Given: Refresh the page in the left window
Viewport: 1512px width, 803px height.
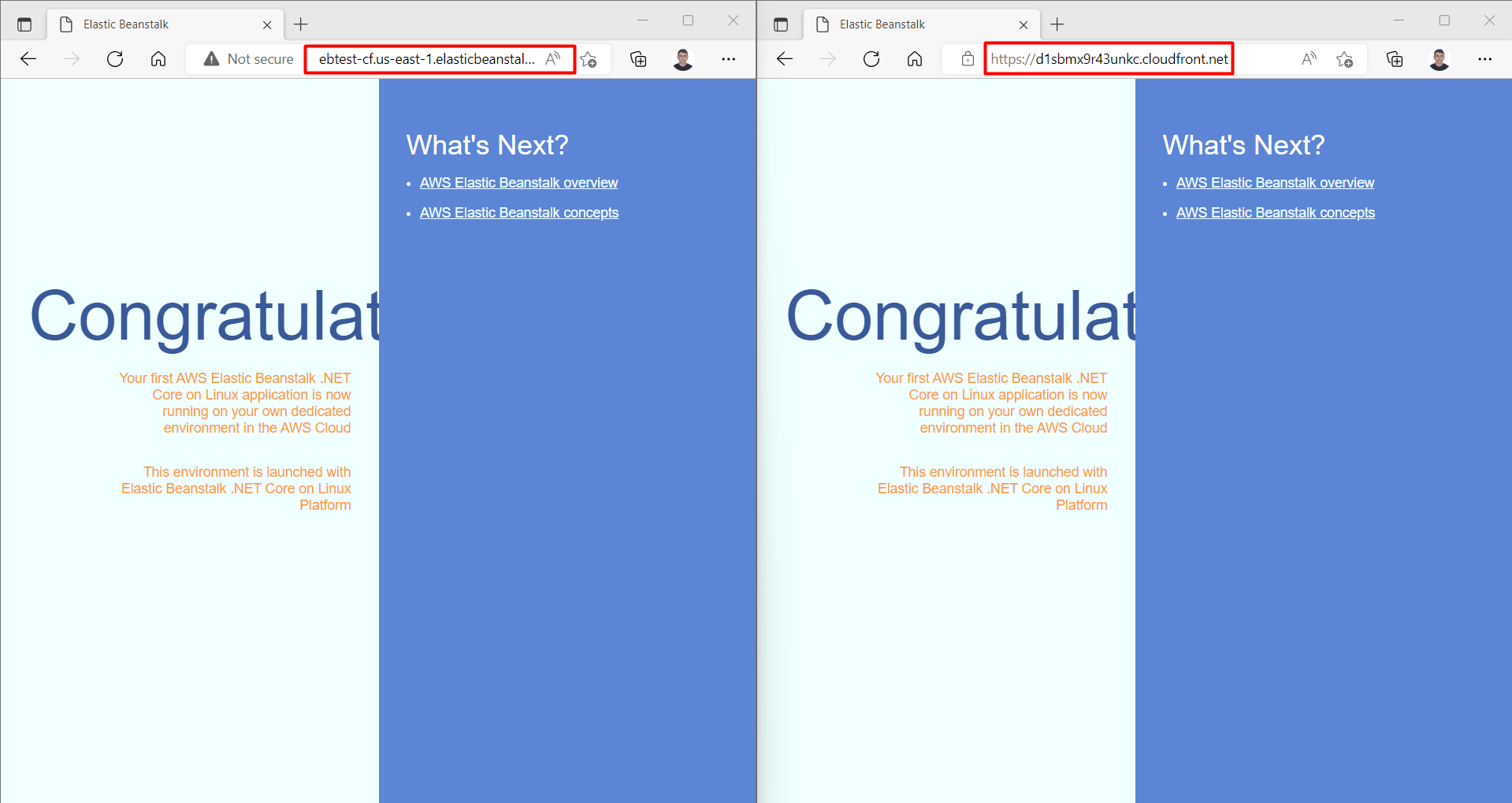Looking at the screenshot, I should [x=115, y=58].
